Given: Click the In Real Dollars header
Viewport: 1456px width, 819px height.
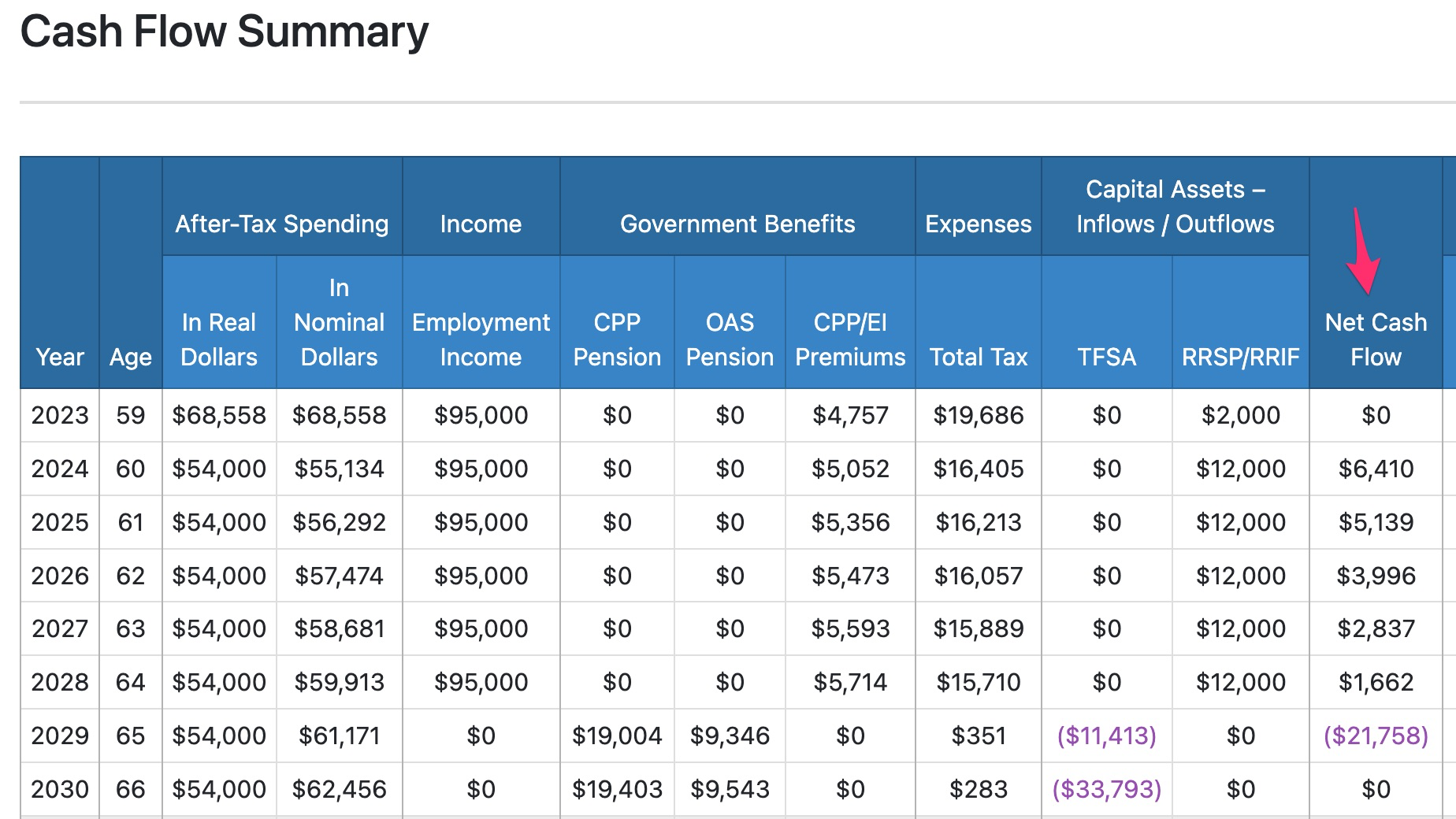Looking at the screenshot, I should tap(217, 339).
